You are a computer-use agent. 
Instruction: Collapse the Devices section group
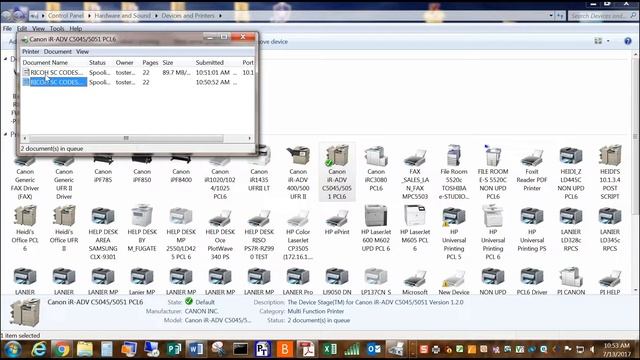point(5,59)
